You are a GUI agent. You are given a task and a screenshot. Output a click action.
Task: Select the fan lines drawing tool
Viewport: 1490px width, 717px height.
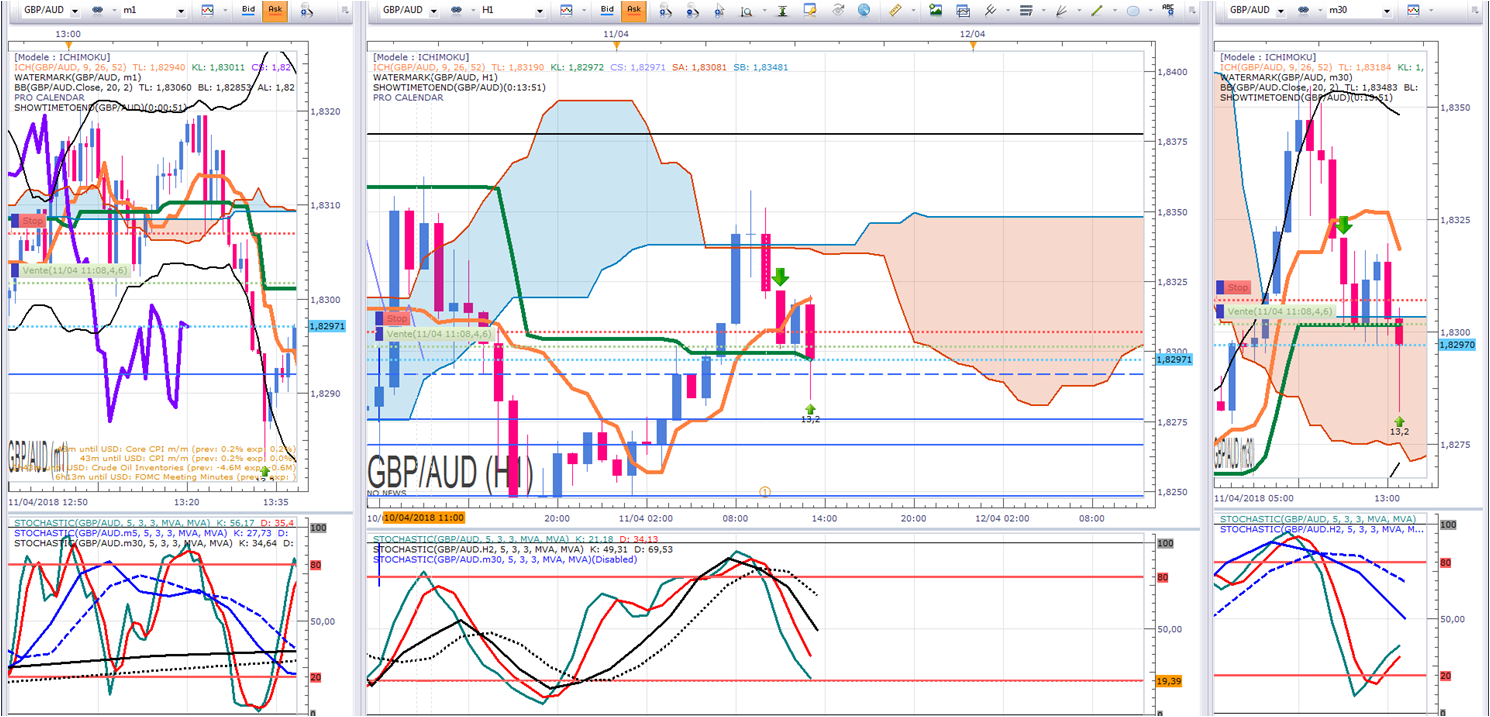[1062, 10]
